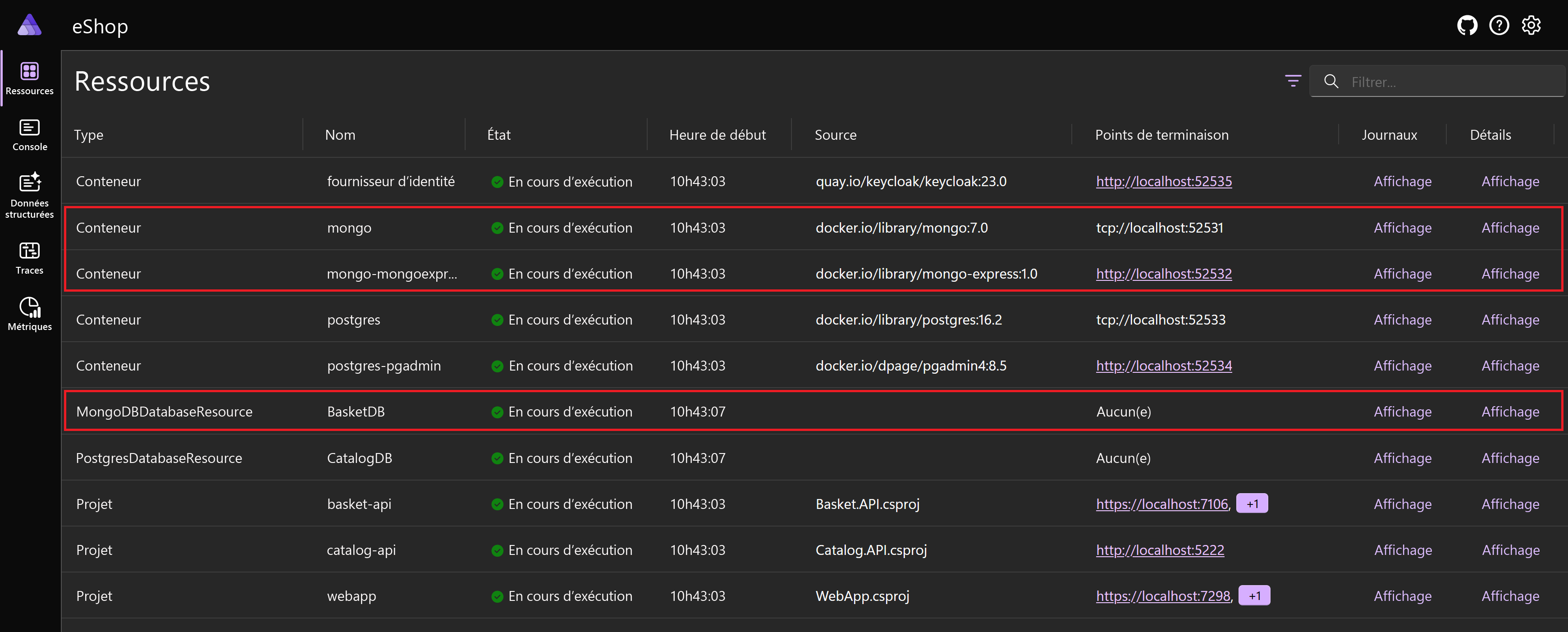Click the quay.io/keycloak/keycloak:23.0 source text

(910, 182)
